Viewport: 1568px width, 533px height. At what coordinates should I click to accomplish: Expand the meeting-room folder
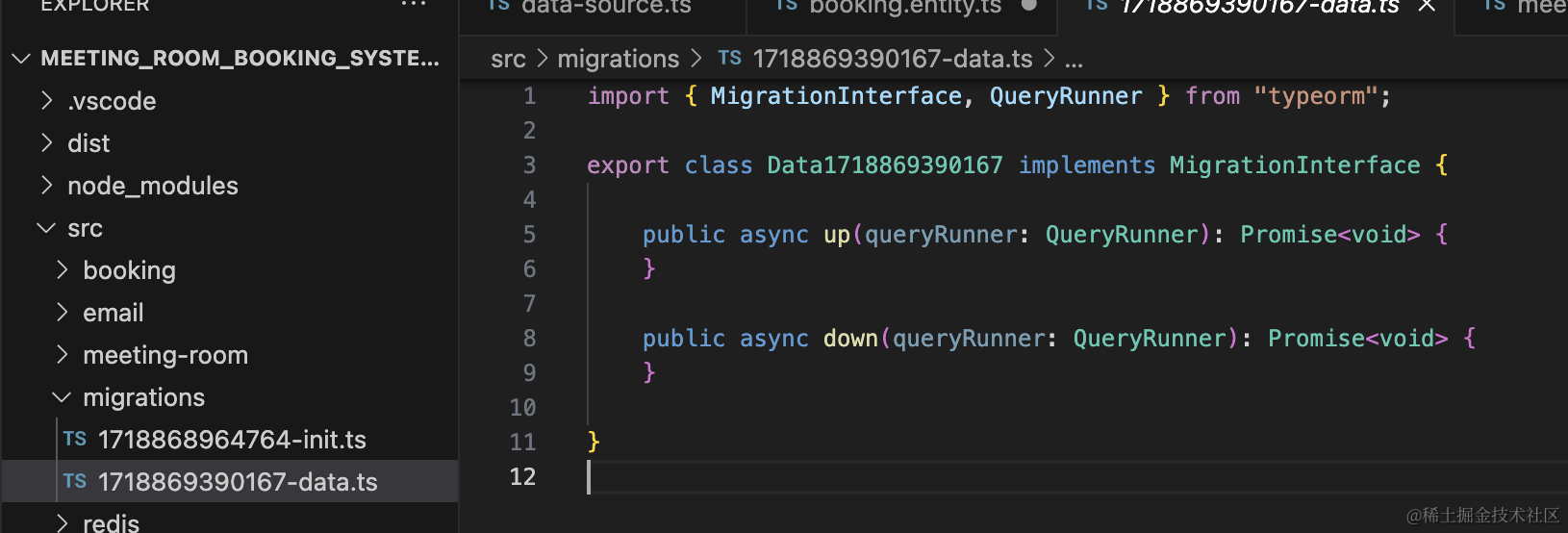click(x=165, y=355)
